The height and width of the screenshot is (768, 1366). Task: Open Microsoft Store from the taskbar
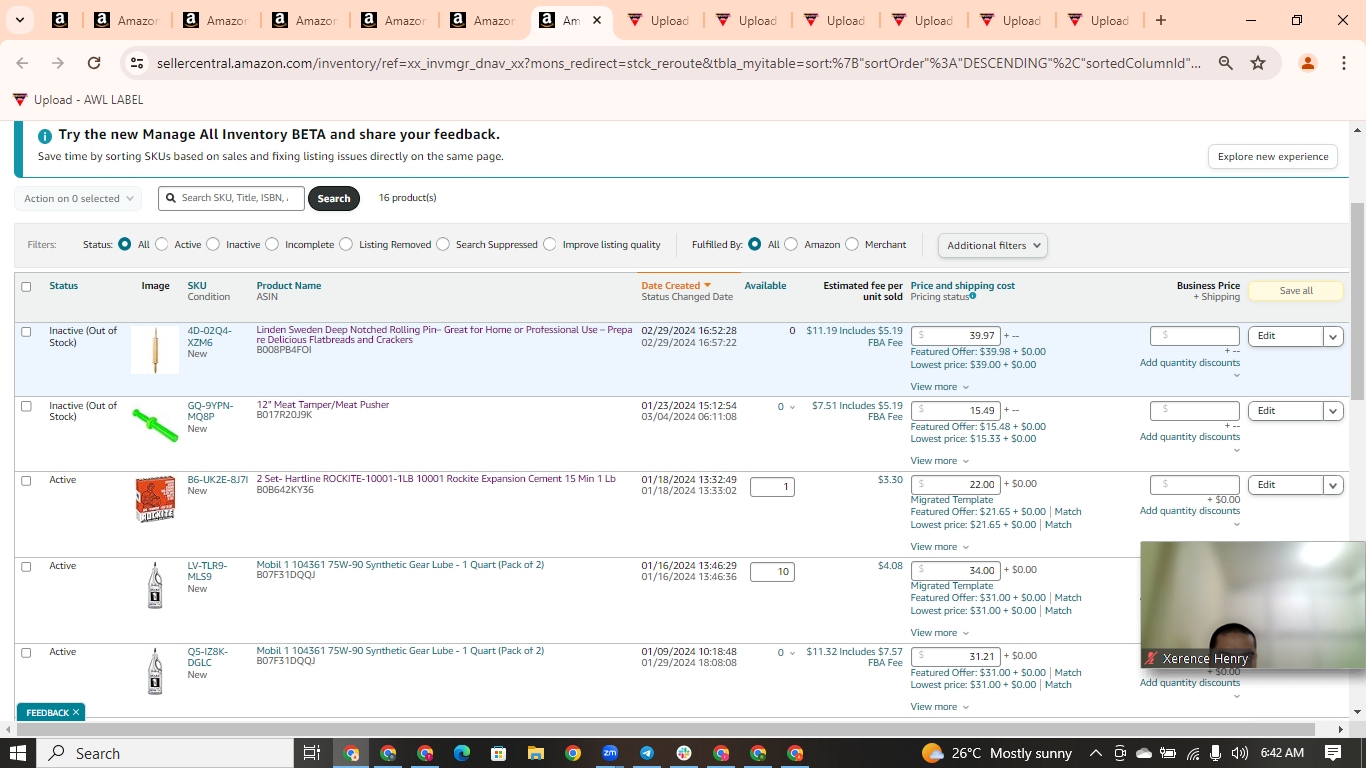pos(498,753)
